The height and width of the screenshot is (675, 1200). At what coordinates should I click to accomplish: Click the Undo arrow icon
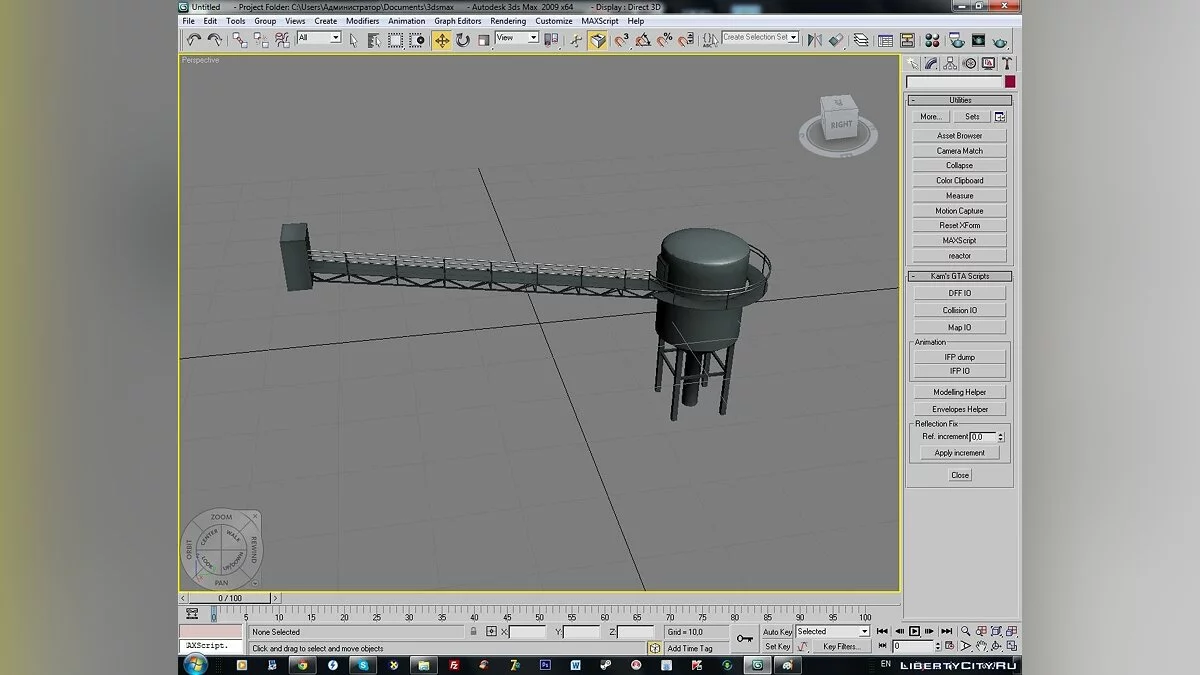(x=194, y=40)
